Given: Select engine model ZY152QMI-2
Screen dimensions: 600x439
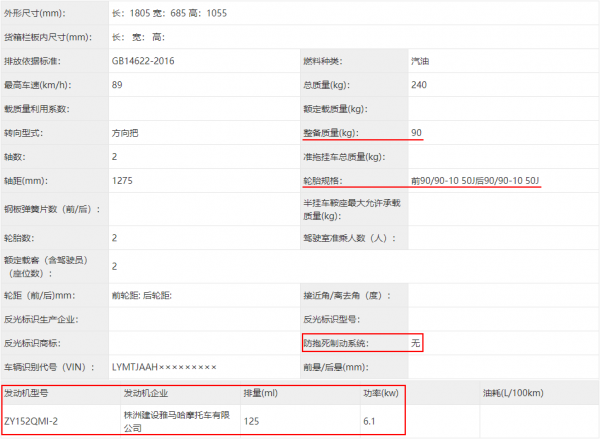Looking at the screenshot, I should (x=31, y=421).
